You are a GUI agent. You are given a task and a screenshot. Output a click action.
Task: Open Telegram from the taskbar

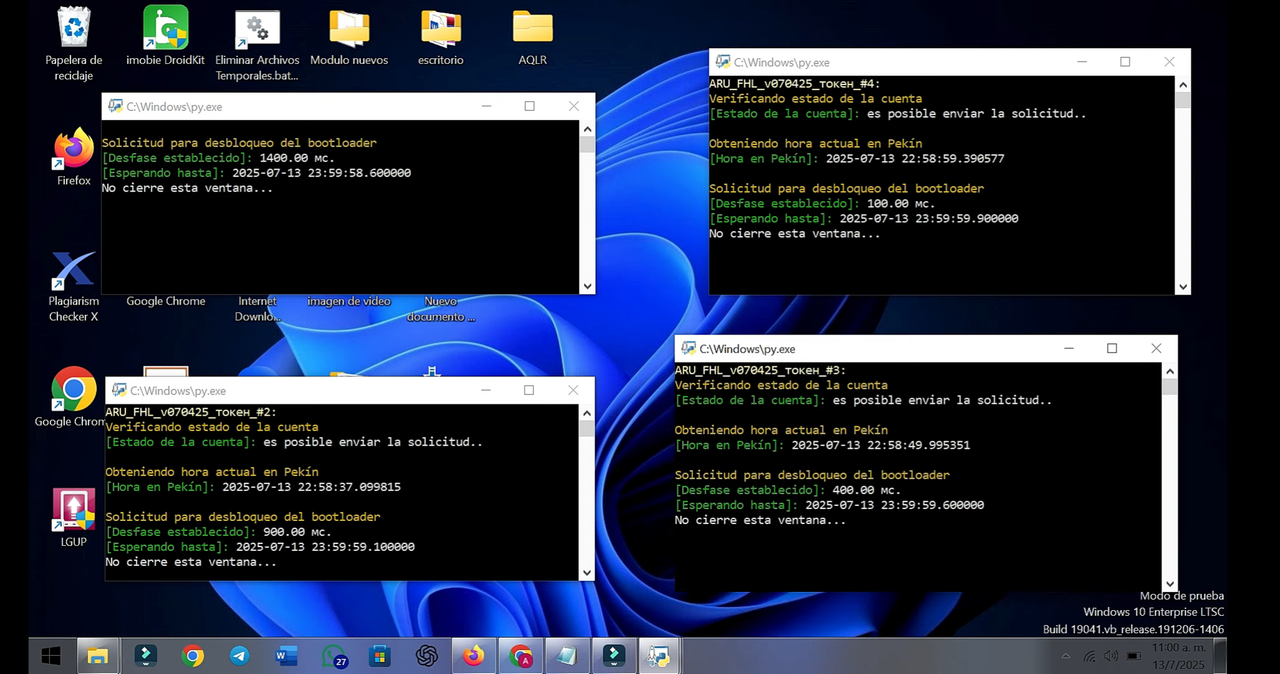click(x=240, y=656)
